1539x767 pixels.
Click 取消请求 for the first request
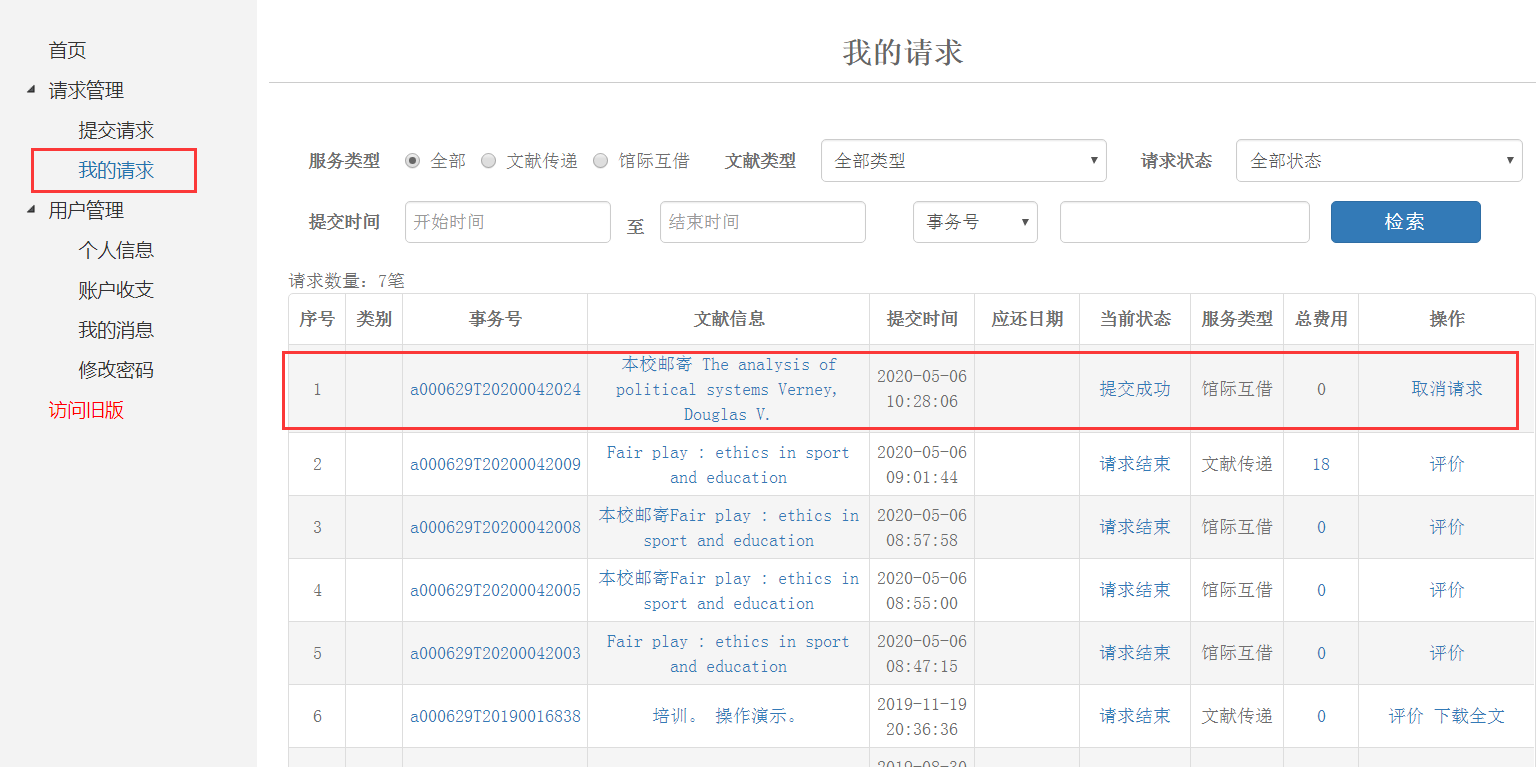pos(1446,389)
